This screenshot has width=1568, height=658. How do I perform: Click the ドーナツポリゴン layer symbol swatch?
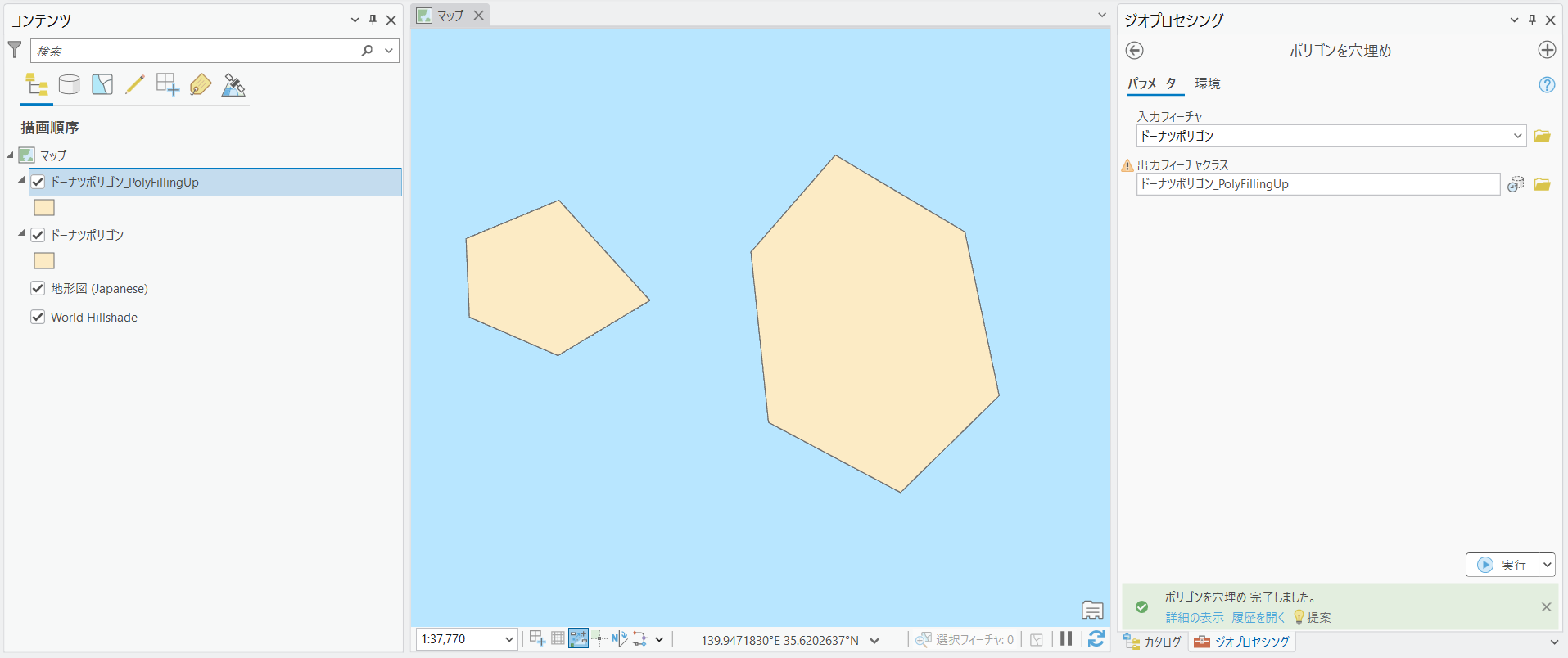click(44, 261)
